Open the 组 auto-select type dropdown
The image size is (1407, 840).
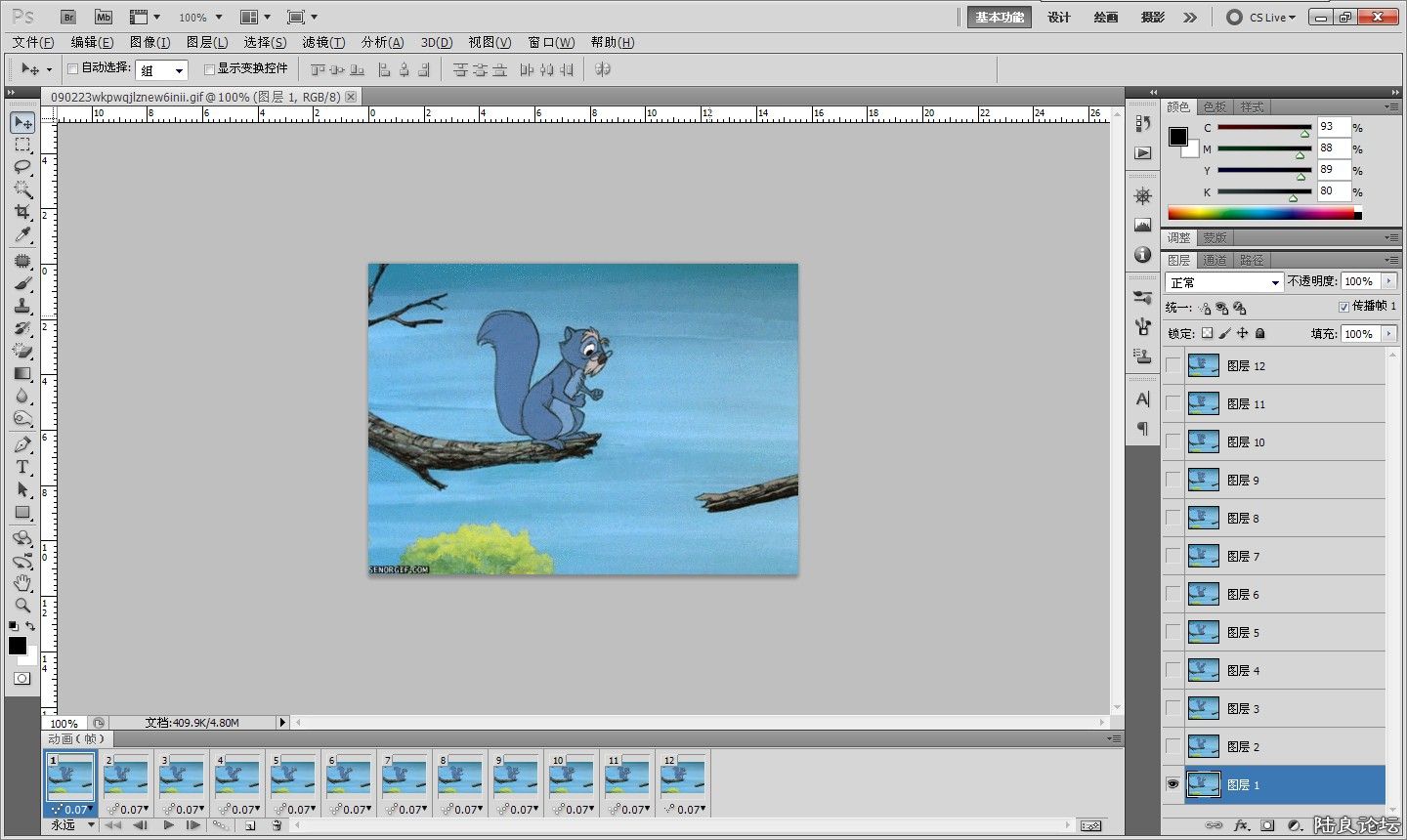click(x=161, y=70)
